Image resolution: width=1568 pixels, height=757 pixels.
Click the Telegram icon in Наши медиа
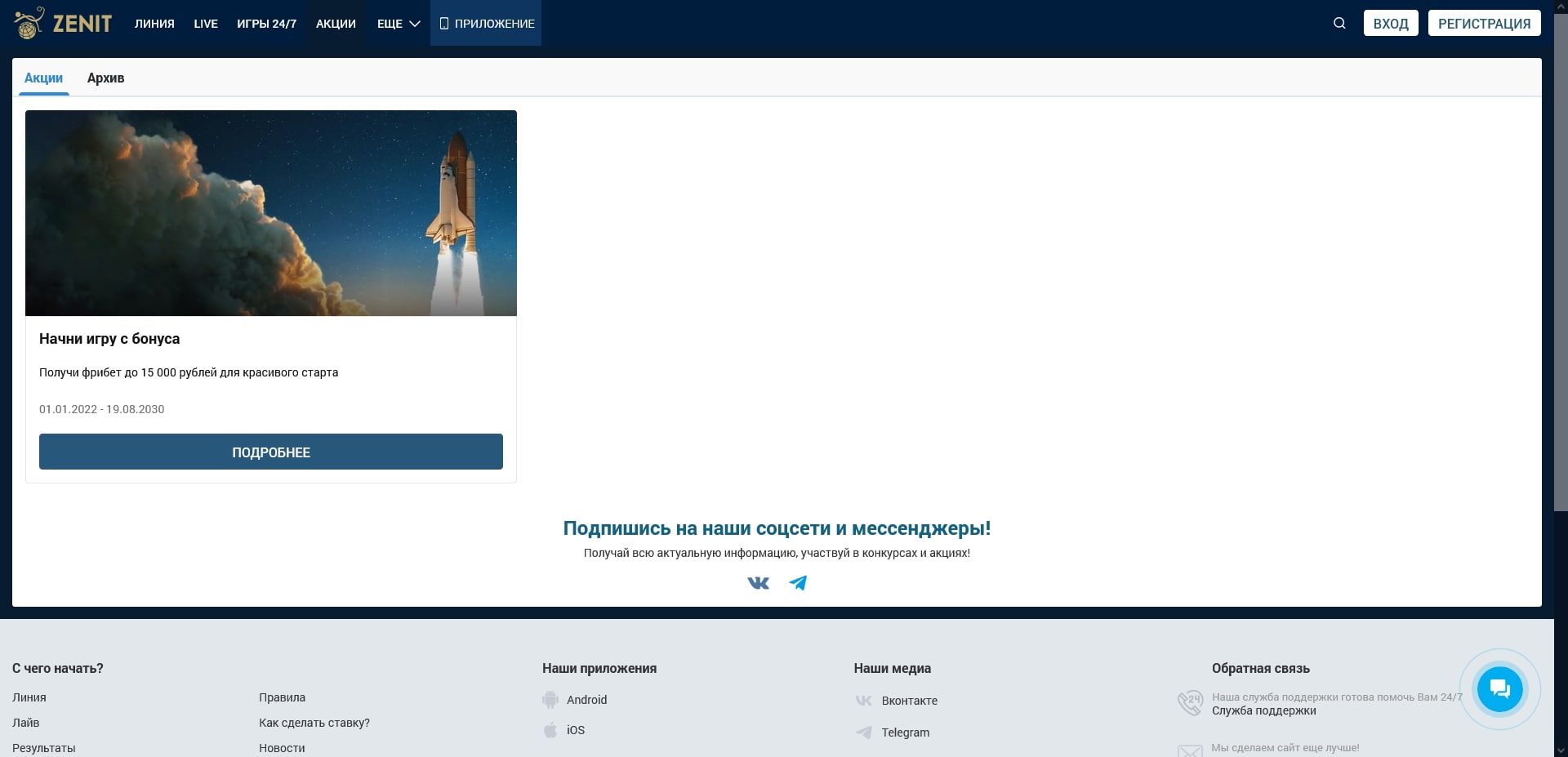[863, 733]
